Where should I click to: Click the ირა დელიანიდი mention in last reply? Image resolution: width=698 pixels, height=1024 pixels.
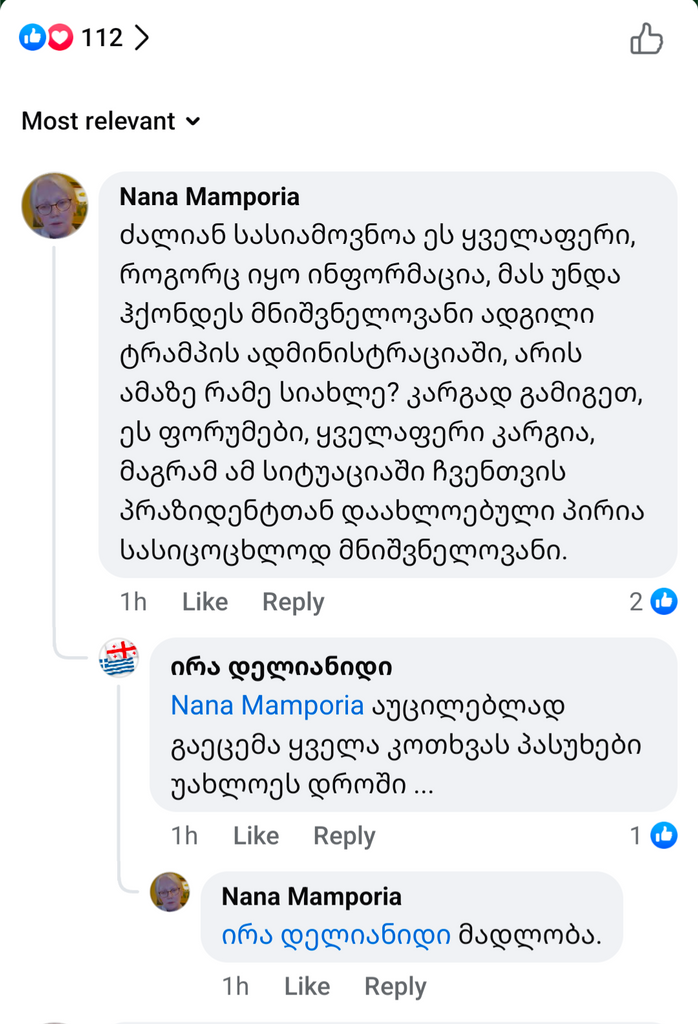pyautogui.click(x=336, y=935)
